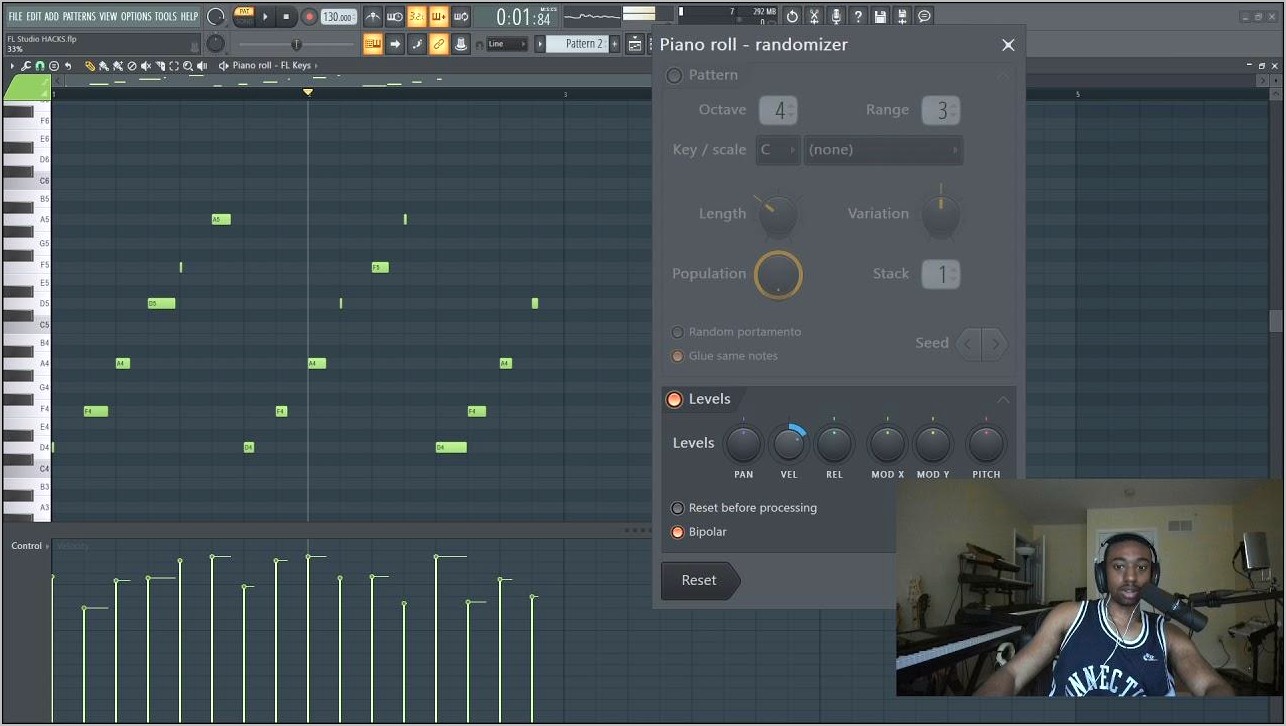Click the help question mark icon
Image resolution: width=1286 pixels, height=726 pixels.
[x=858, y=16]
